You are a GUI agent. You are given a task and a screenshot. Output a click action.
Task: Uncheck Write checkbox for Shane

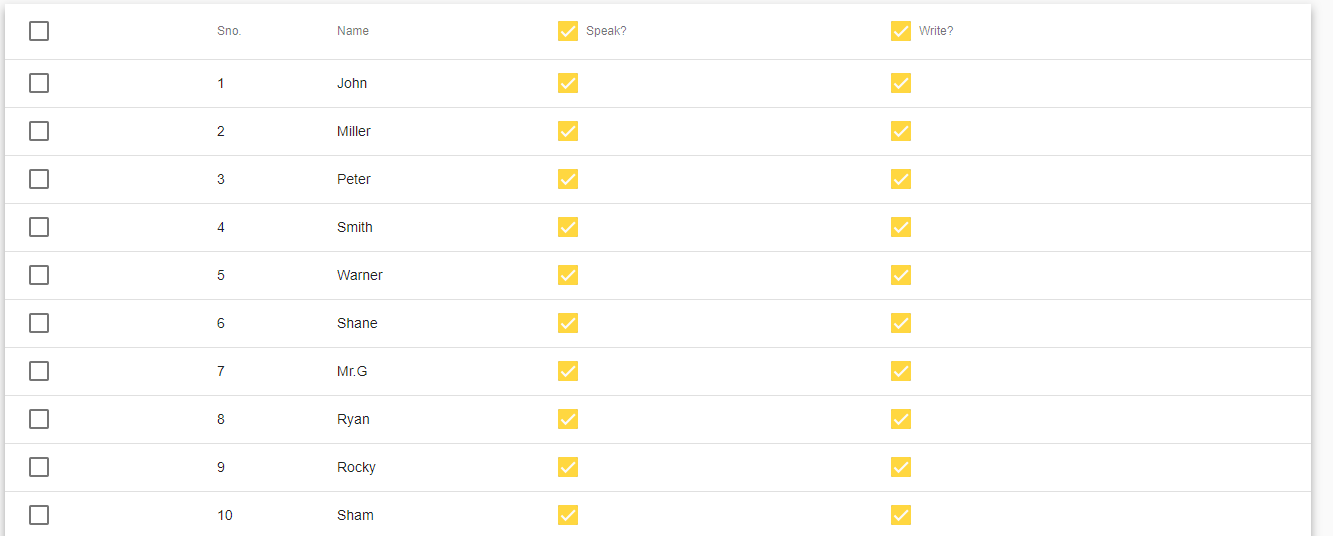point(901,323)
